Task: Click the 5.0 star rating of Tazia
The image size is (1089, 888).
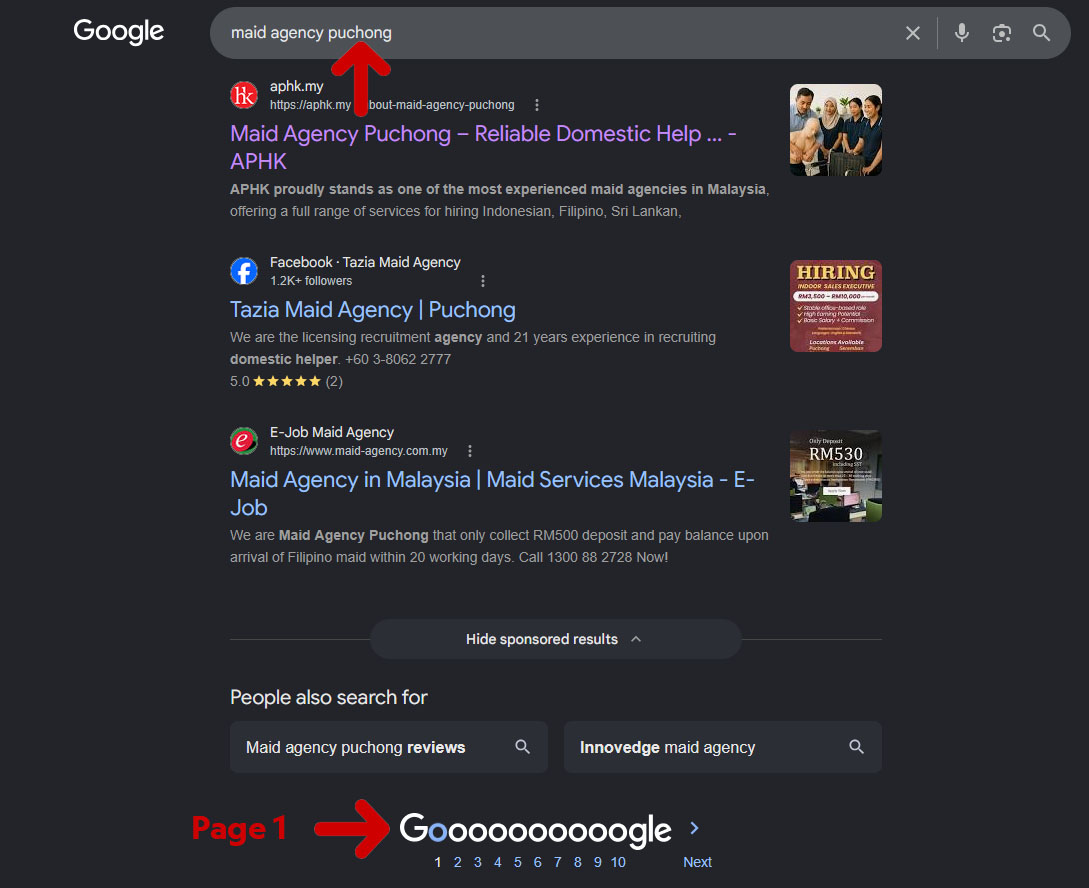Action: (286, 381)
